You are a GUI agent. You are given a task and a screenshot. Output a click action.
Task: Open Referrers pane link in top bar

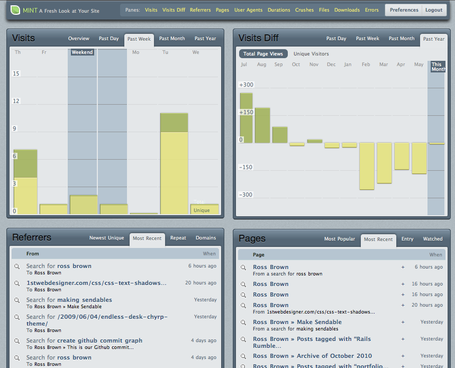200,10
